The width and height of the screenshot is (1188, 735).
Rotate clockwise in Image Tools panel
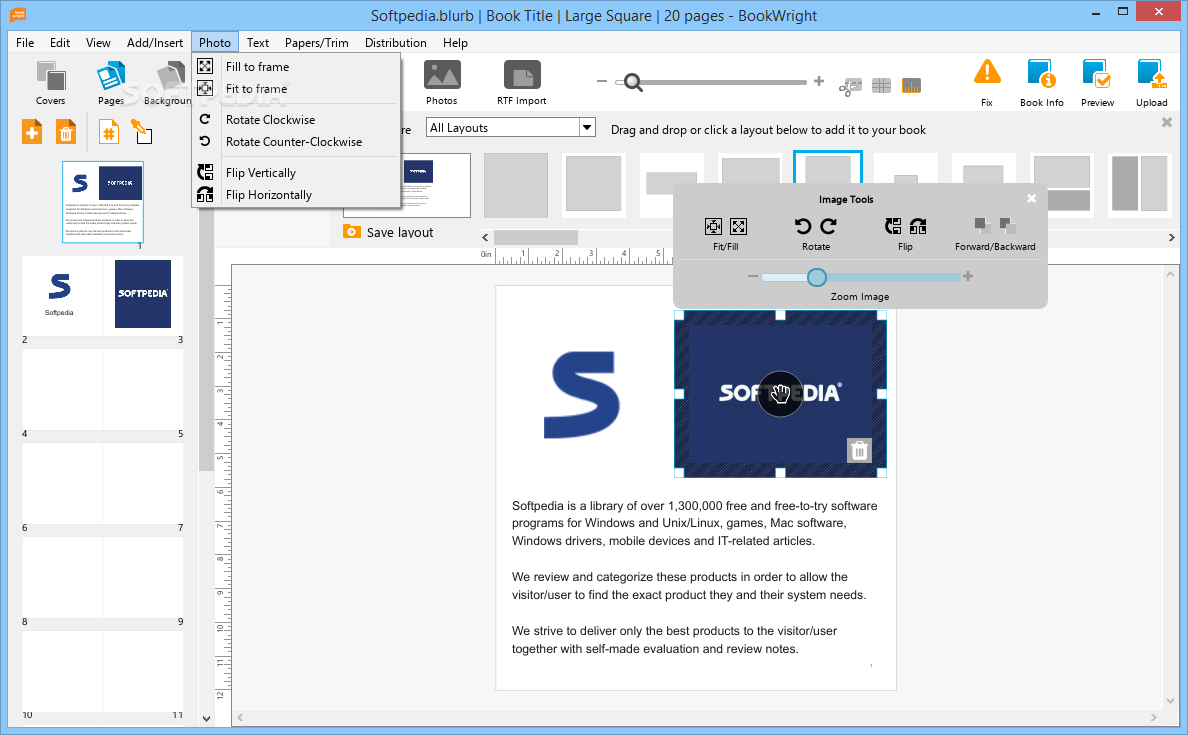pos(829,226)
